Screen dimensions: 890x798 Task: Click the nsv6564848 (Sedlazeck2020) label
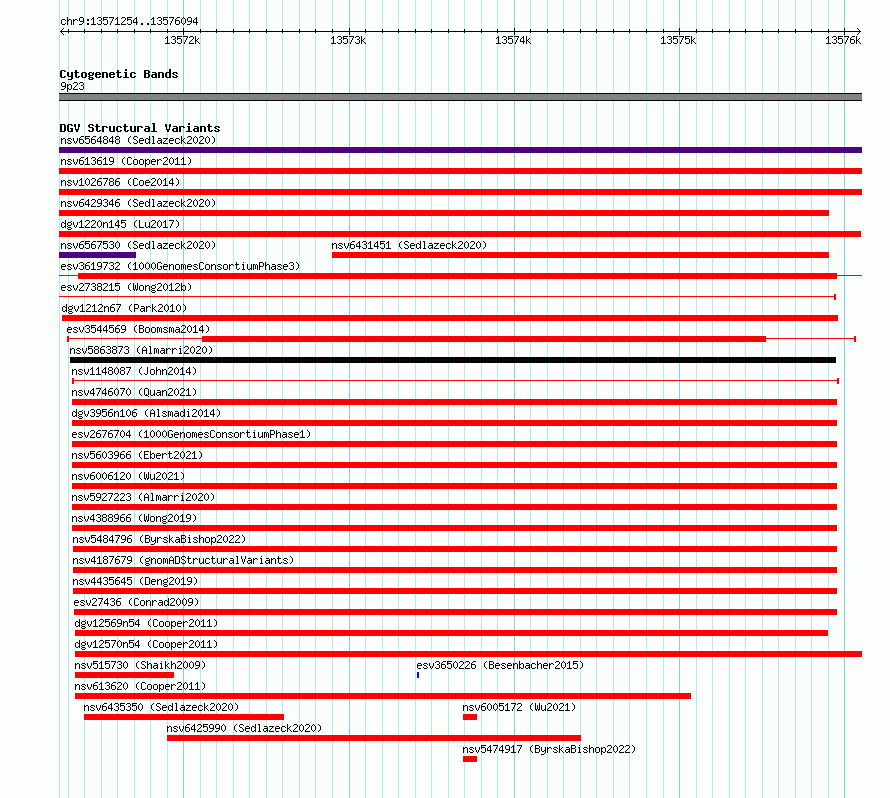point(138,140)
